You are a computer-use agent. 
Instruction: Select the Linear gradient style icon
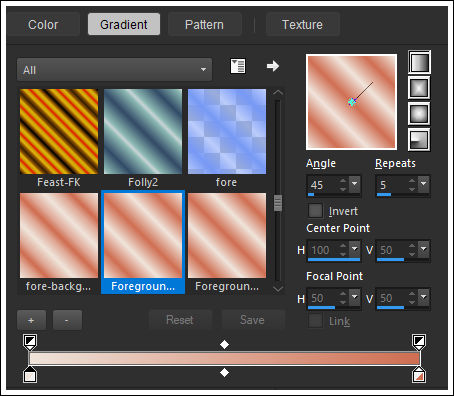[419, 62]
